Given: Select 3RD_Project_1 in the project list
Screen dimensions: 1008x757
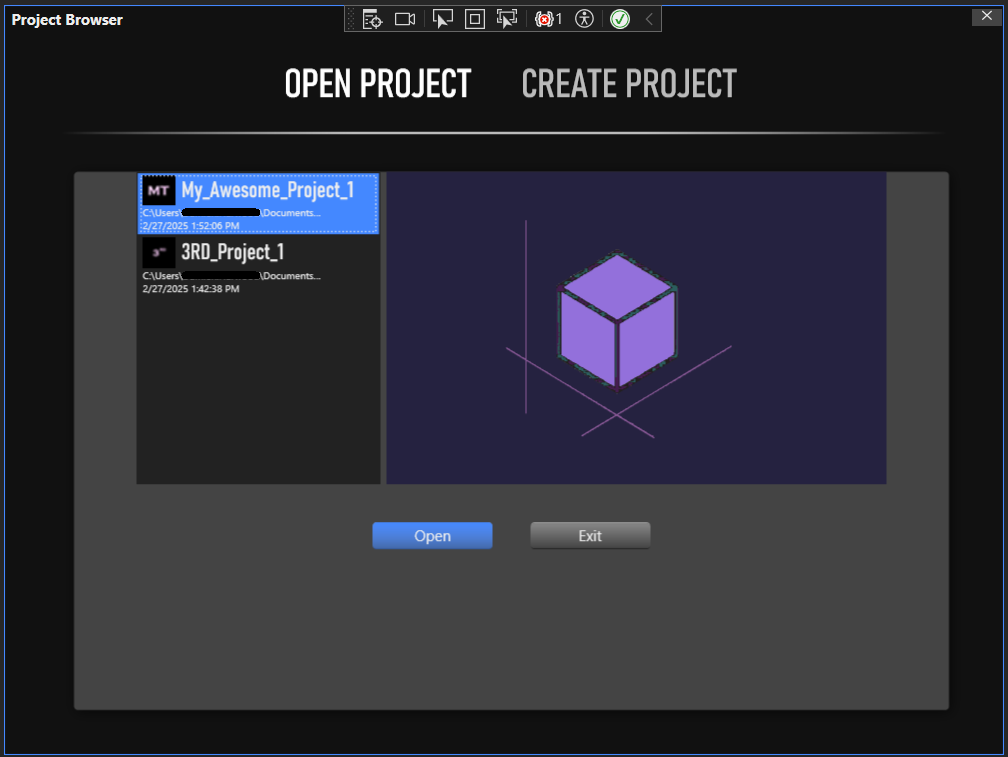Looking at the screenshot, I should 232,252.
